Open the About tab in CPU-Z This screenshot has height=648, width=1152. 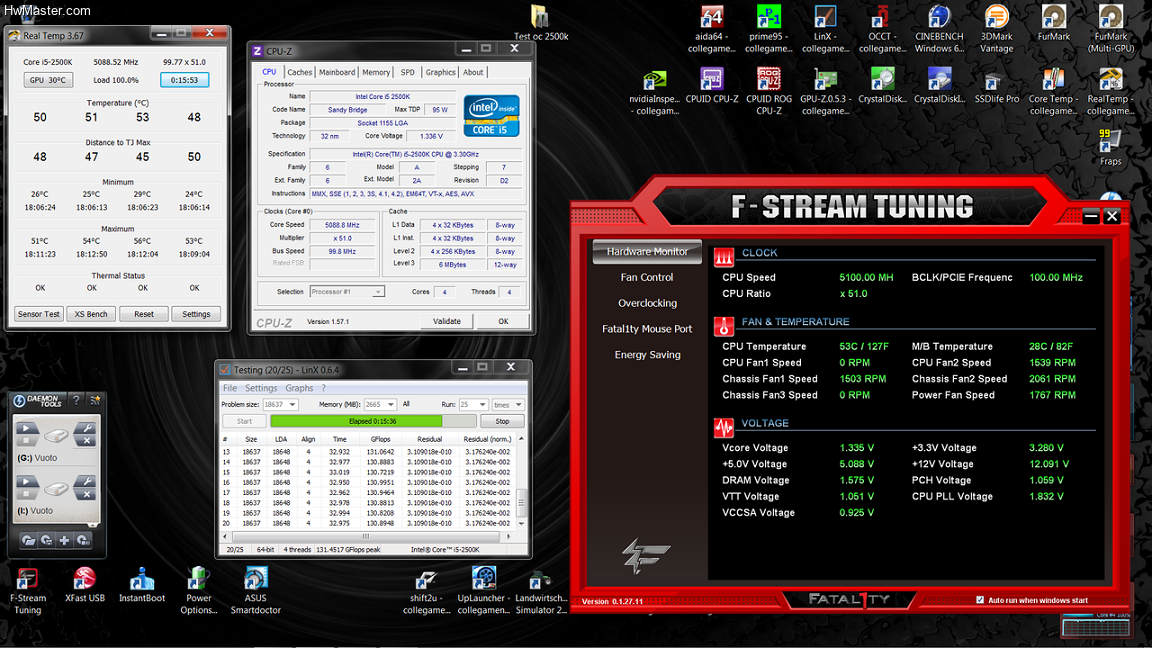click(x=473, y=72)
